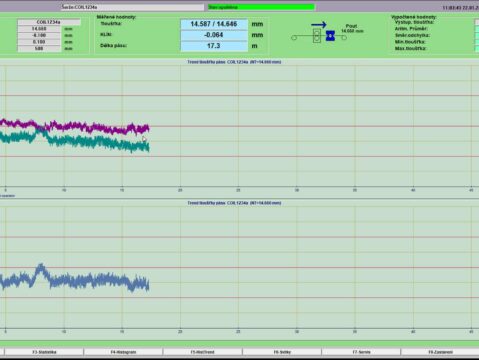Viewport: 479px width, 360px height.
Task: Click the strip length value 17.3
Action: coord(214,46)
